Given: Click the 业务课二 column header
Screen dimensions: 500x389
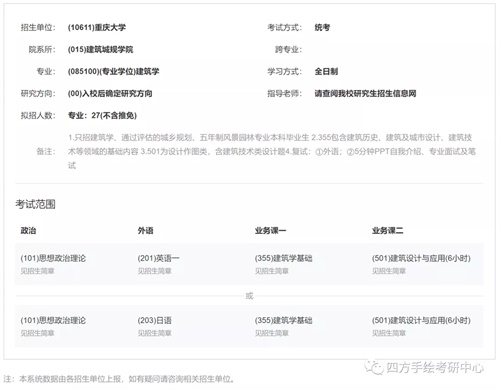Looking at the screenshot, I should click(x=388, y=230).
